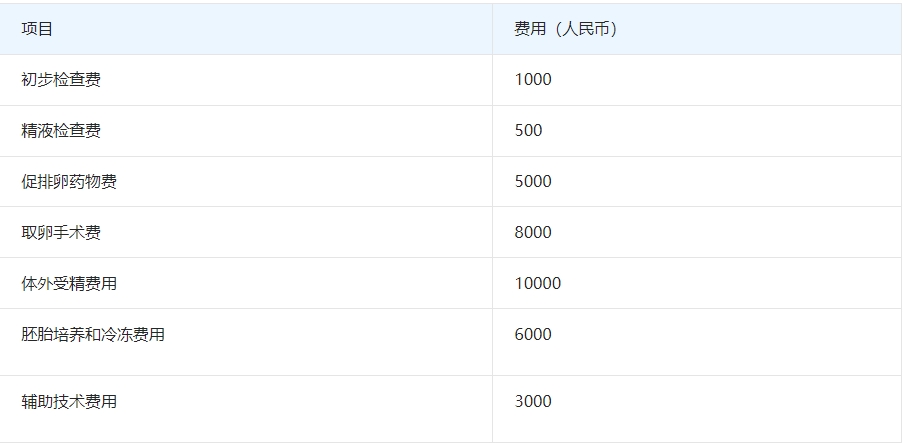Click the 项目 column header
The height and width of the screenshot is (445, 904).
coord(246,29)
